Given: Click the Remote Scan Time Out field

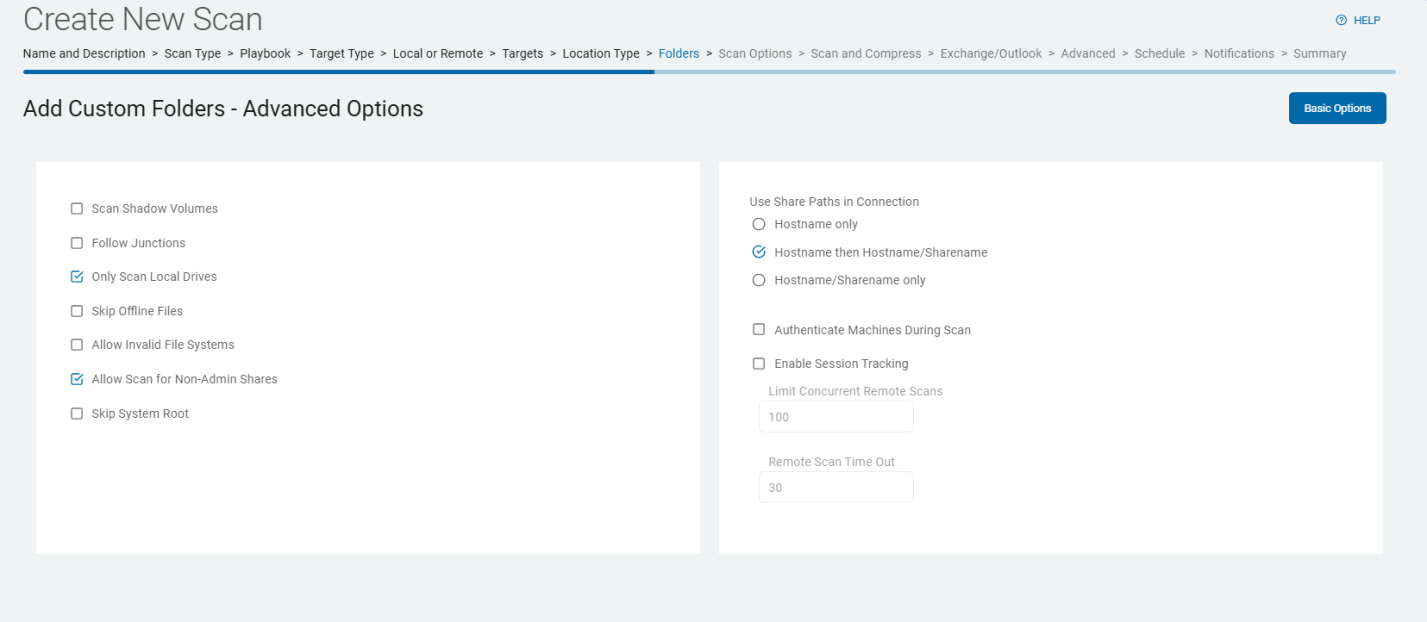Looking at the screenshot, I should point(836,488).
